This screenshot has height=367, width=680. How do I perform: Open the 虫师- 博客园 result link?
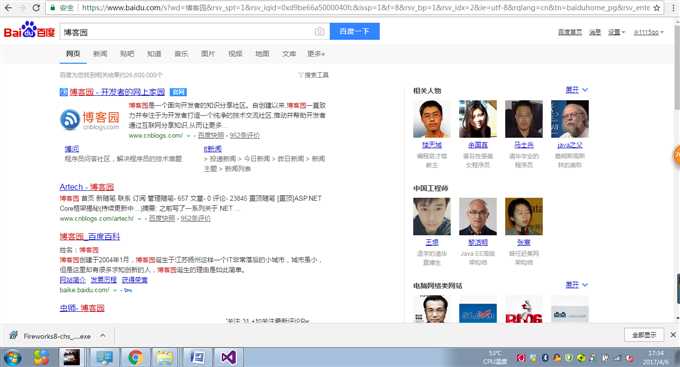[82, 308]
